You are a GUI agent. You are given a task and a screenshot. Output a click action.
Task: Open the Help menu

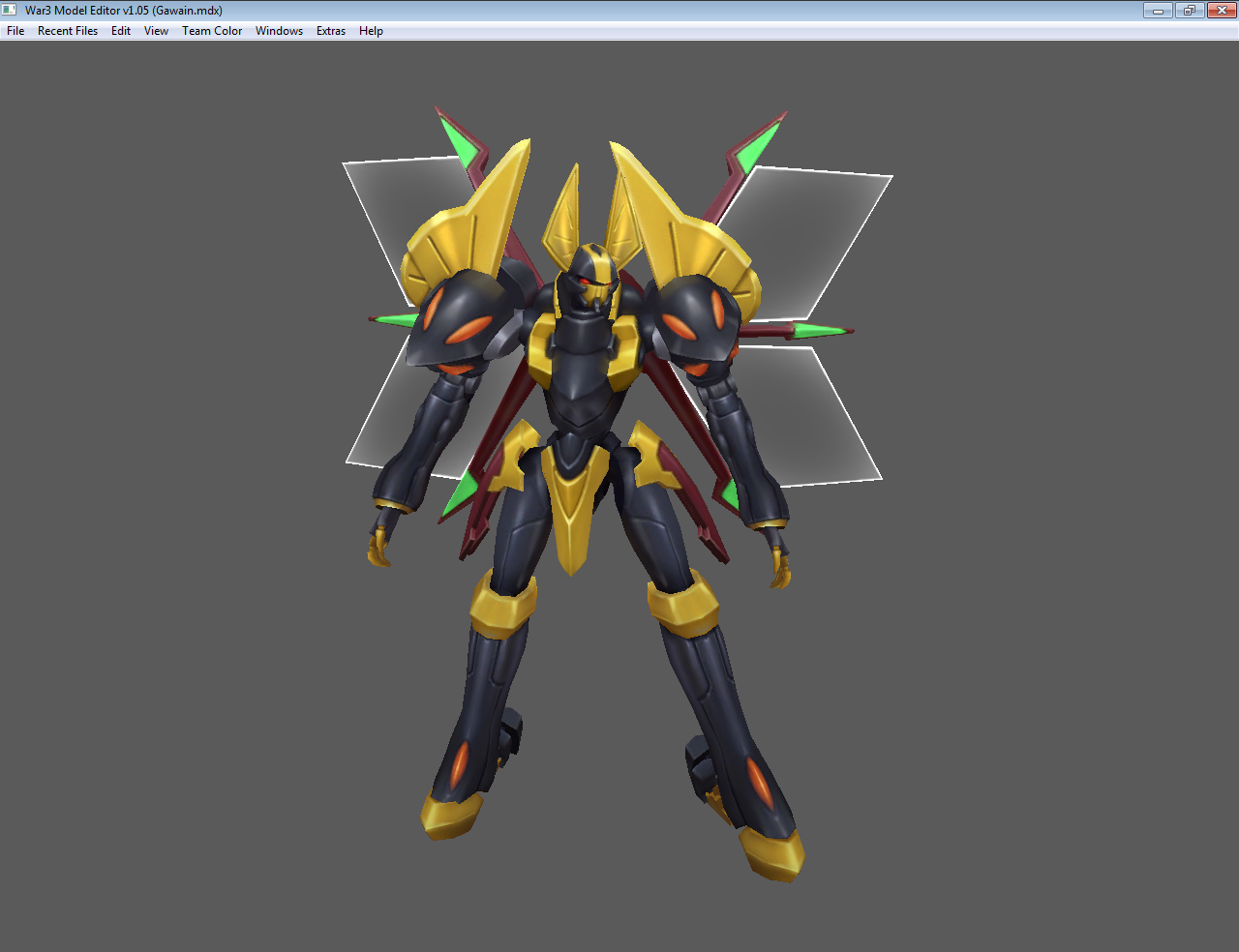tap(371, 31)
